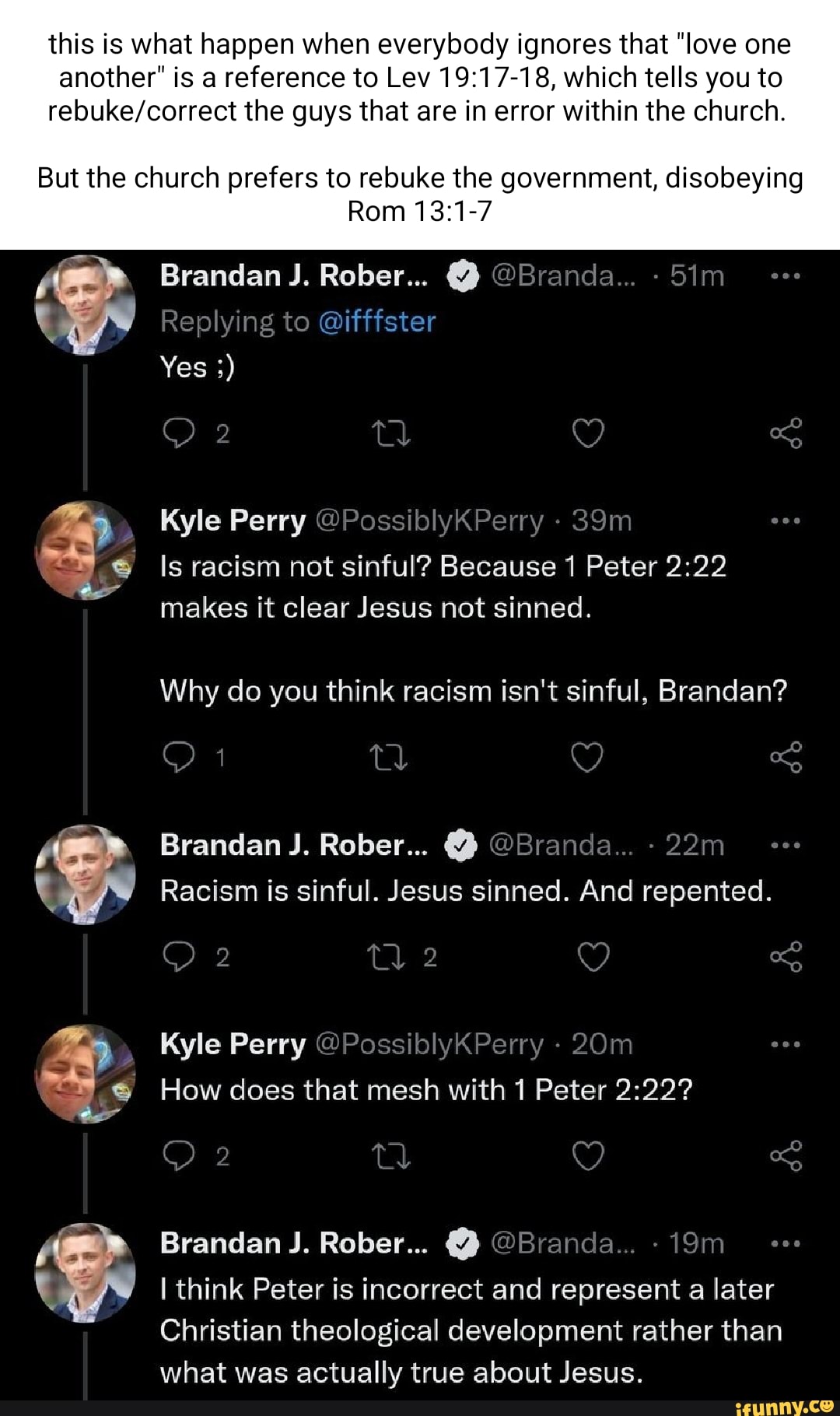Like the "Yes ;)" tweet
The image size is (840, 1416).
point(588,433)
